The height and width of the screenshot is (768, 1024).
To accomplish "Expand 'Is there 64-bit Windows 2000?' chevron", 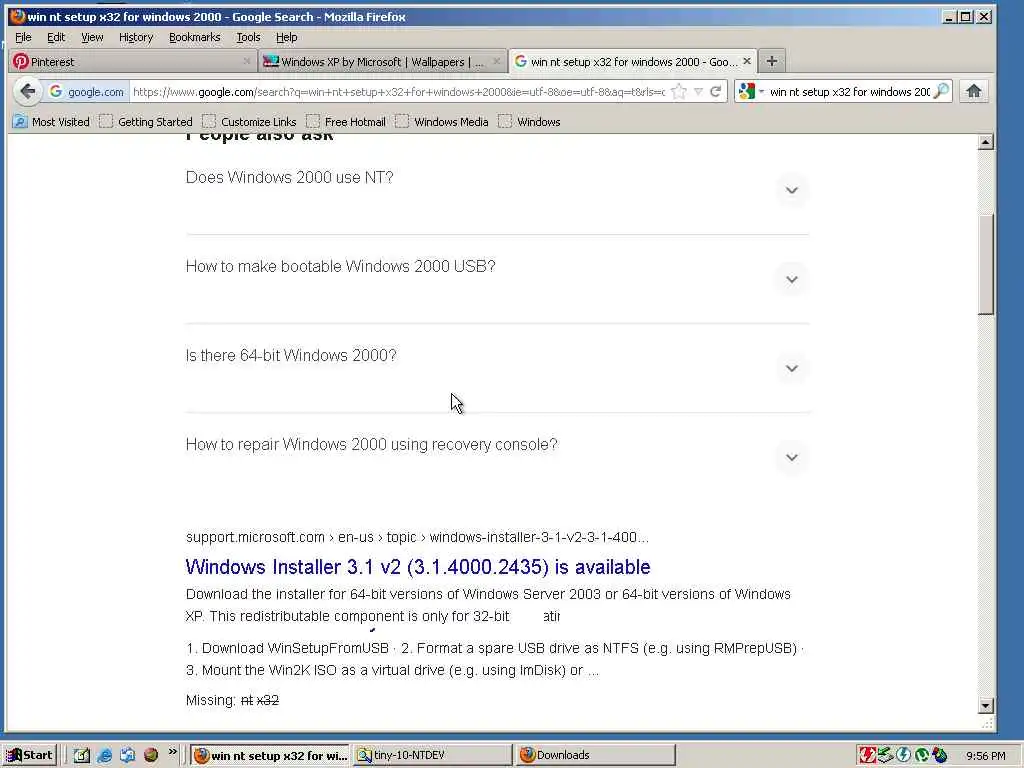I will (x=792, y=368).
